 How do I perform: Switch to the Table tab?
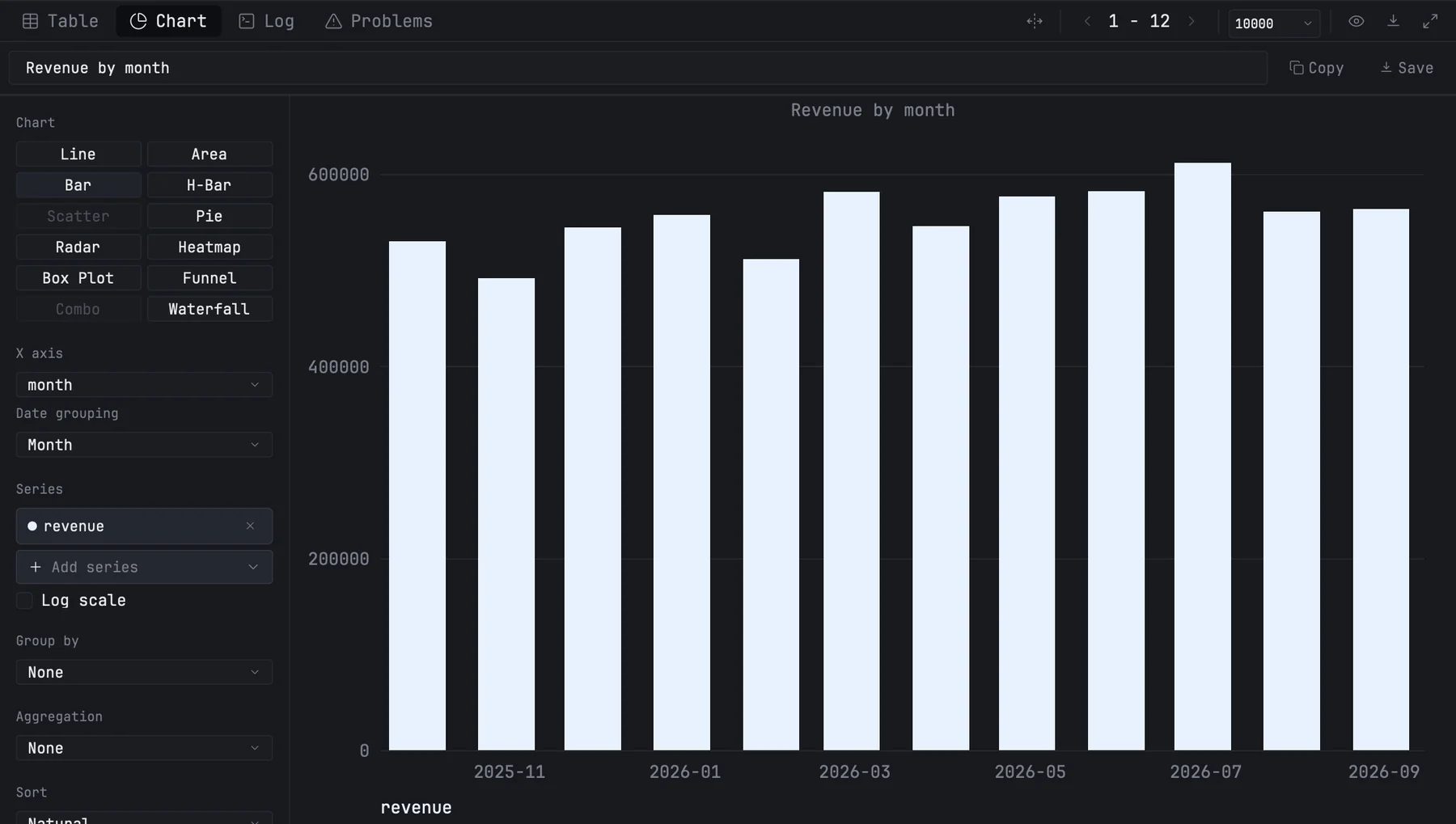(60, 21)
